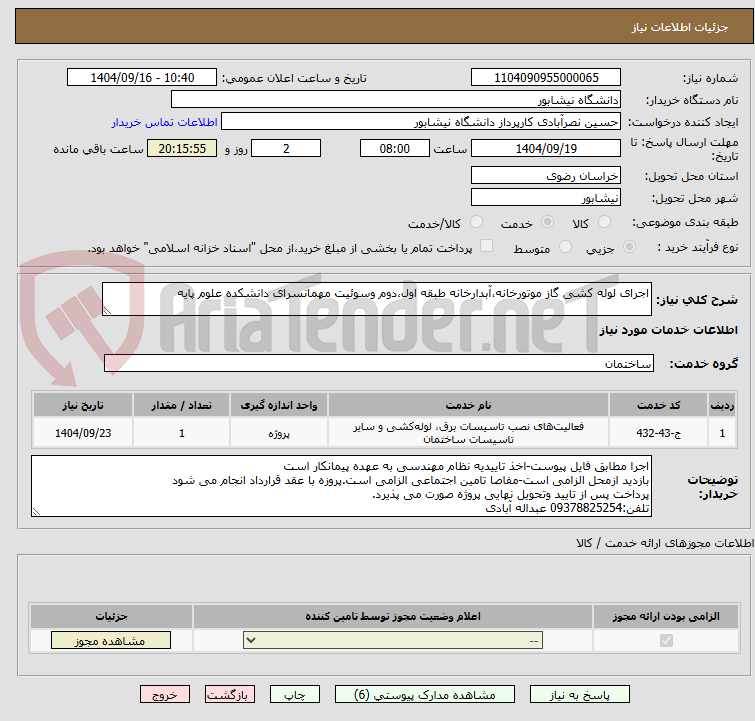Click the کد خدمت column header

pyautogui.click(x=658, y=405)
